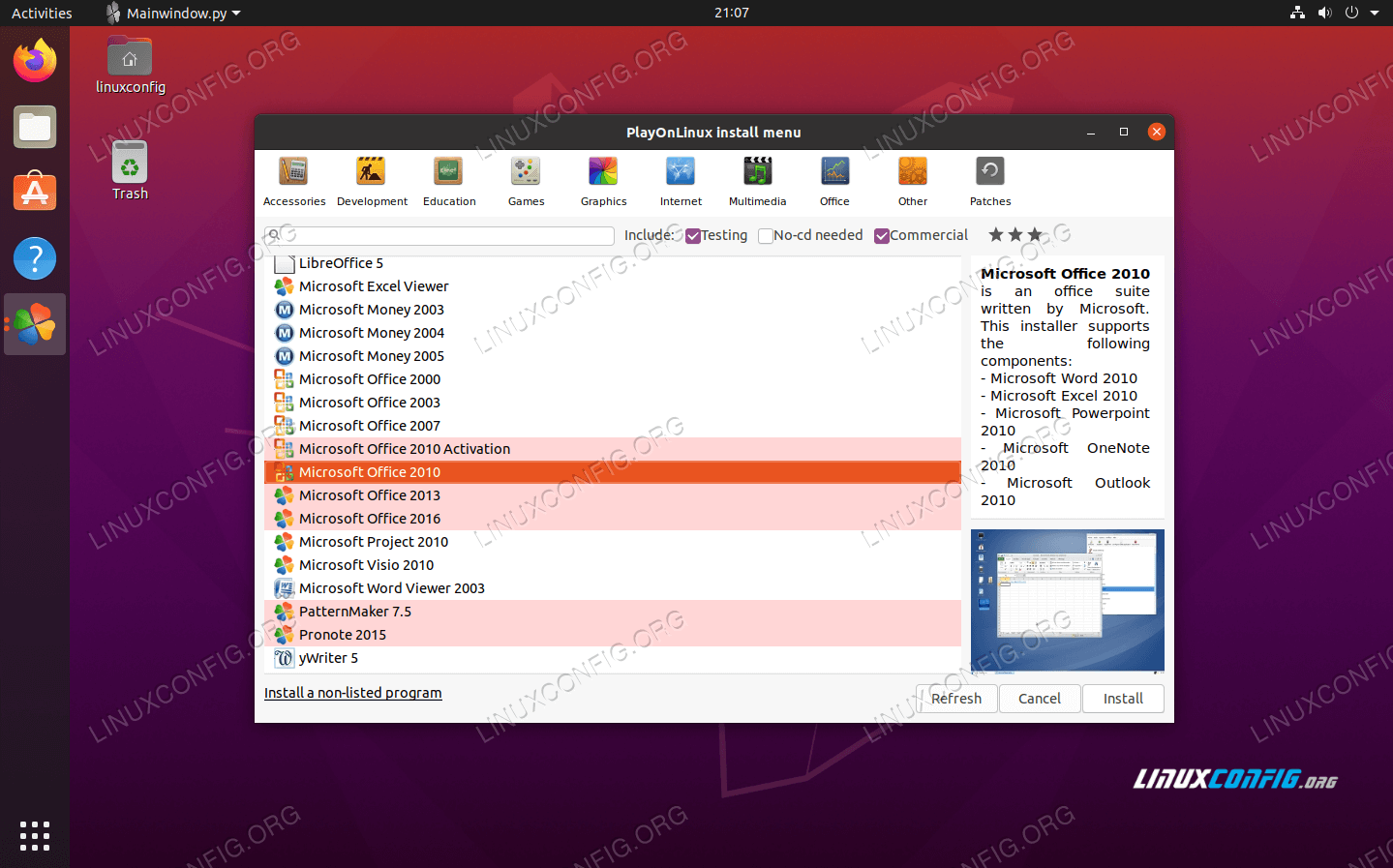Open the 21:07 clock menu
The image size is (1393, 868).
point(732,13)
